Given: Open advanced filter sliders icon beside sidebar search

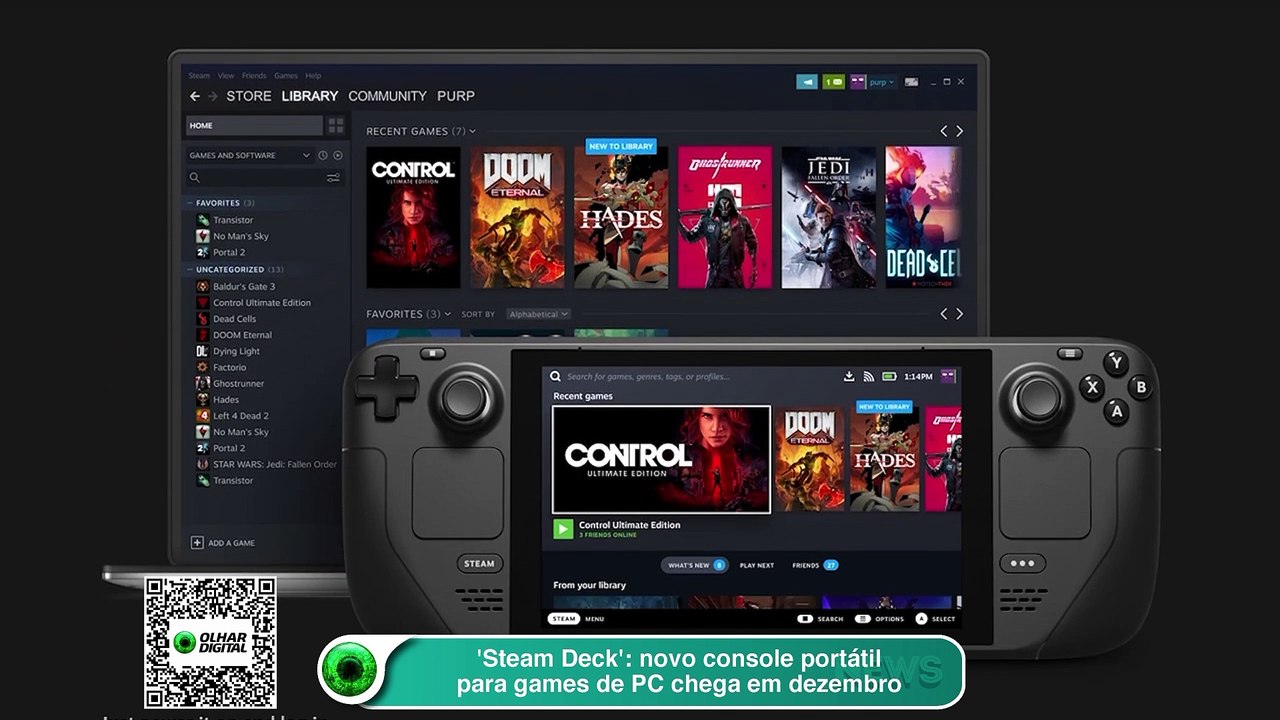Looking at the screenshot, I should pos(333,178).
